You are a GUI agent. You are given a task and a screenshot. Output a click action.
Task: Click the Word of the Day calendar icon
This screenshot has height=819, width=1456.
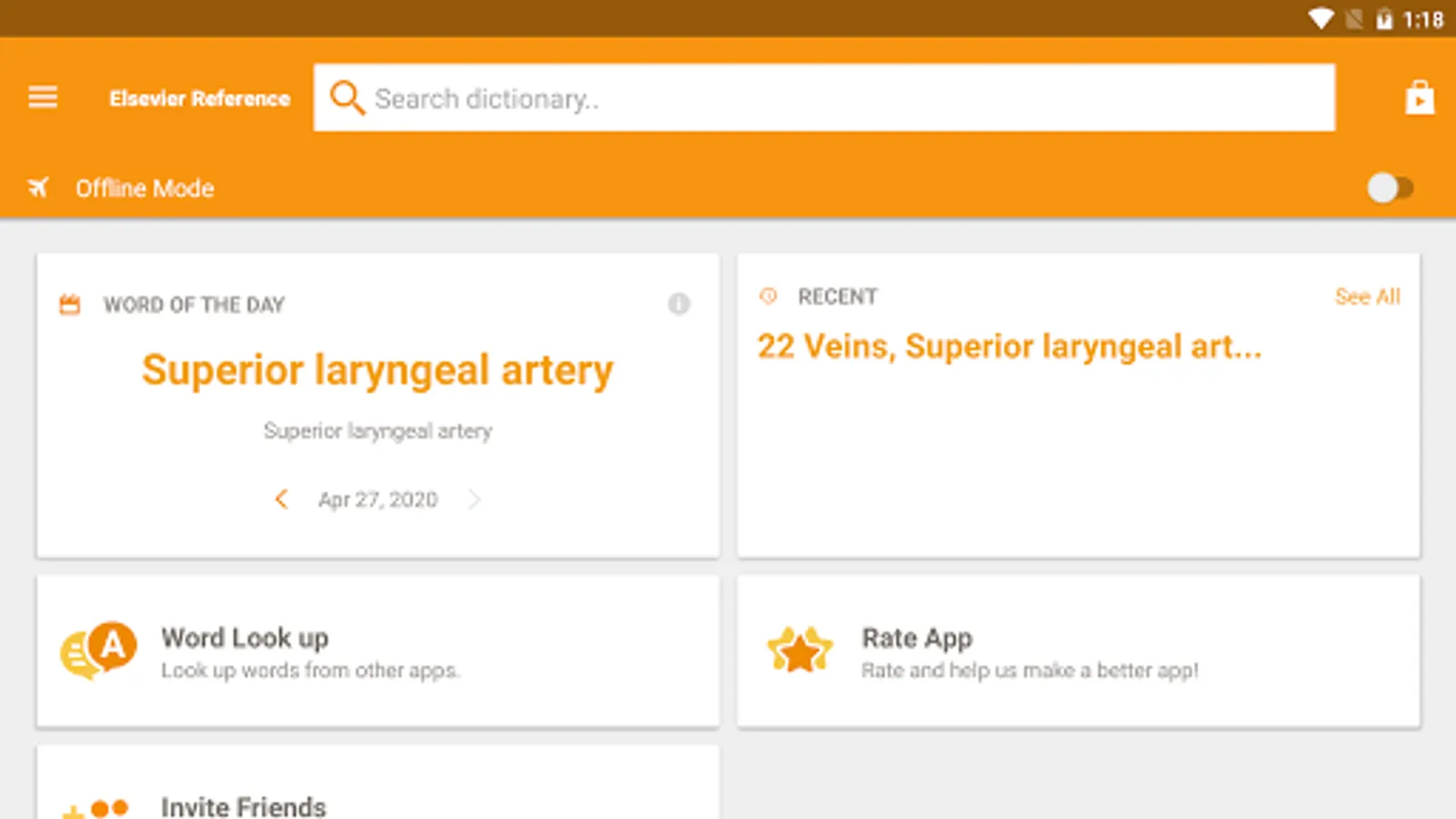click(70, 305)
